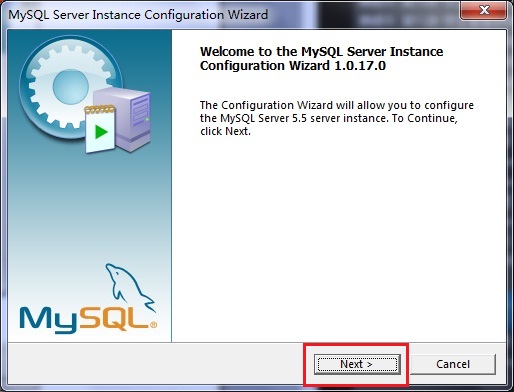Click the gray button bar left of Next
This screenshot has height=392, width=514.
point(157,363)
